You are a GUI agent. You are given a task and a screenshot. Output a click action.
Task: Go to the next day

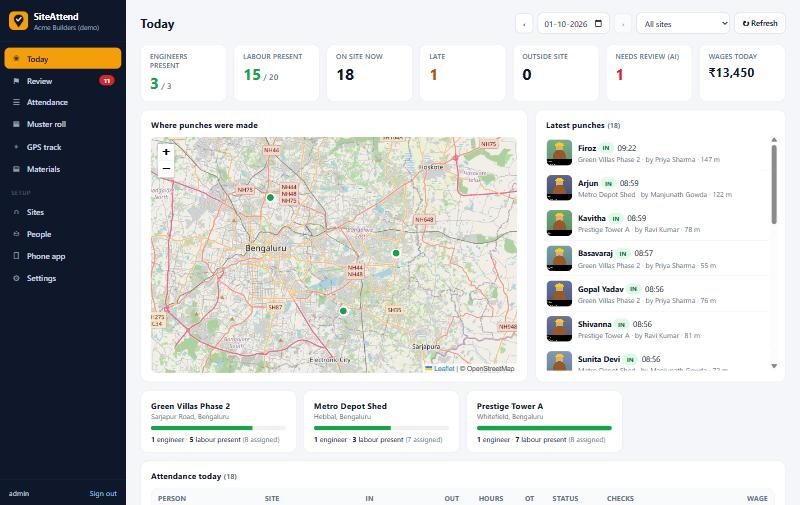[622, 24]
